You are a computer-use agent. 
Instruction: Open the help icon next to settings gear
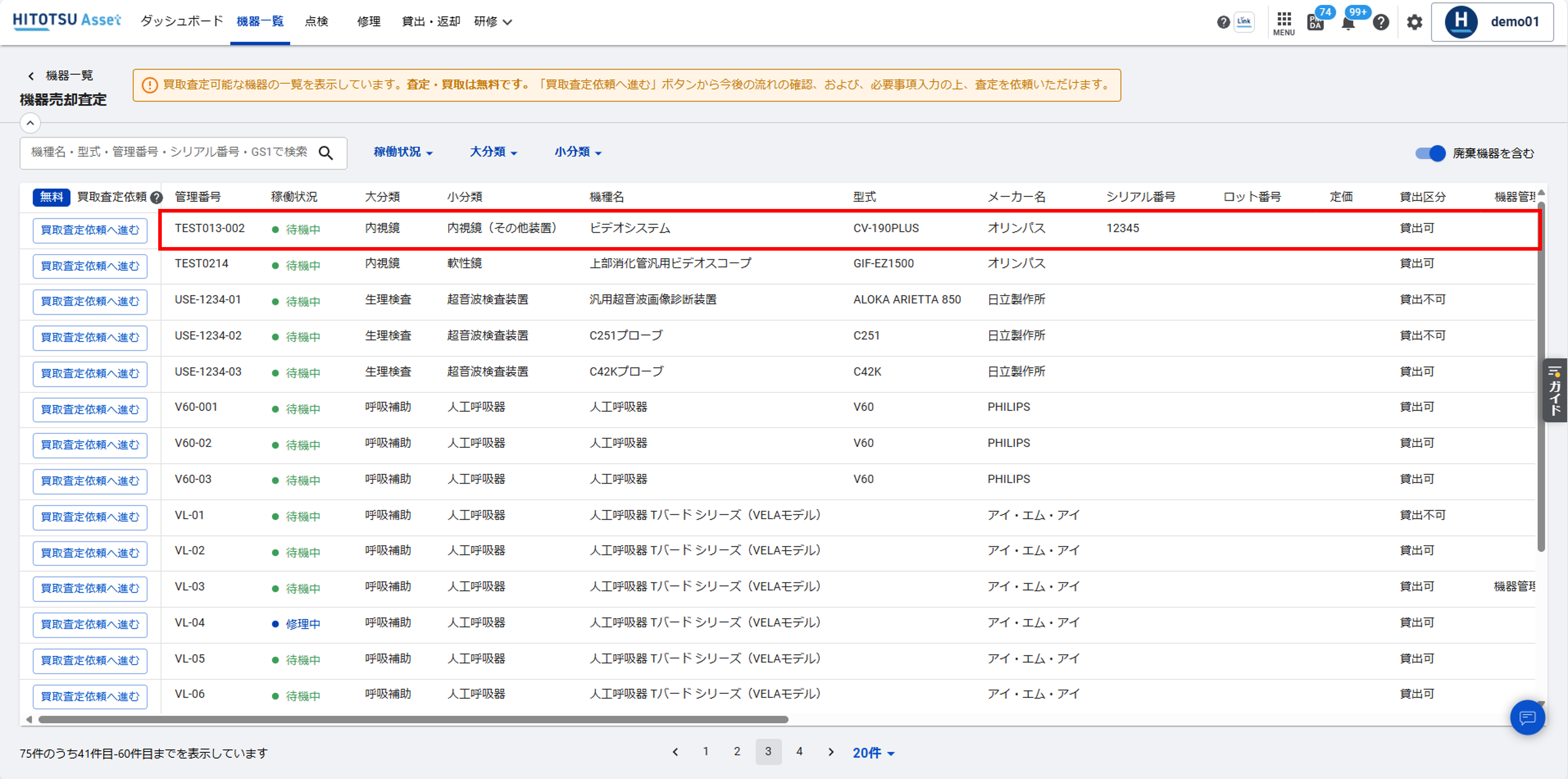(x=1381, y=22)
